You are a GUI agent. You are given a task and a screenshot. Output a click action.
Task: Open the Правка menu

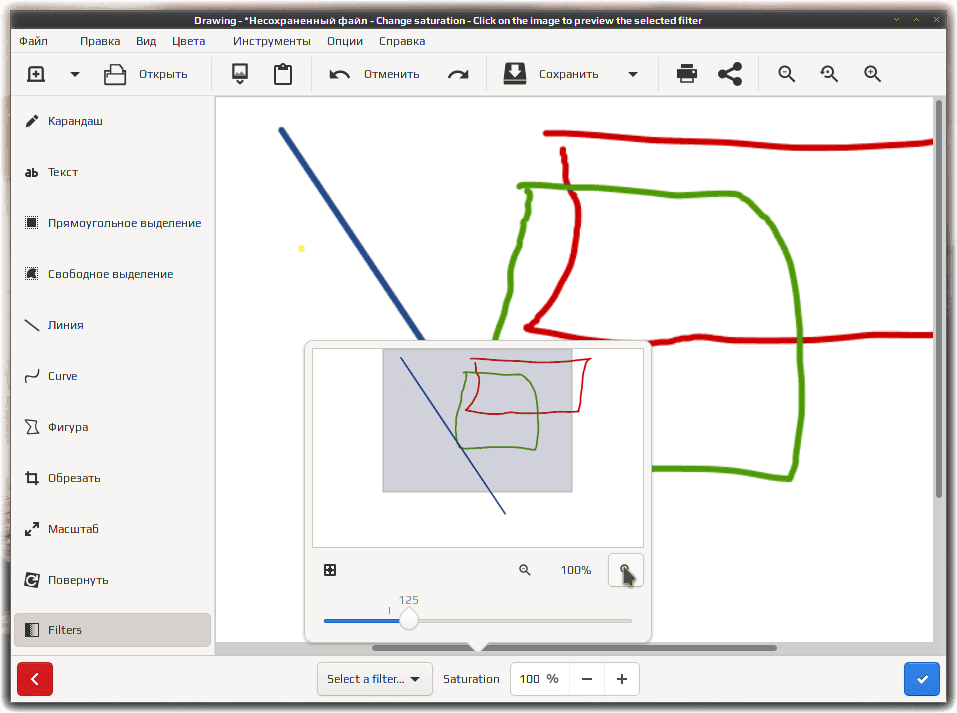[x=100, y=41]
